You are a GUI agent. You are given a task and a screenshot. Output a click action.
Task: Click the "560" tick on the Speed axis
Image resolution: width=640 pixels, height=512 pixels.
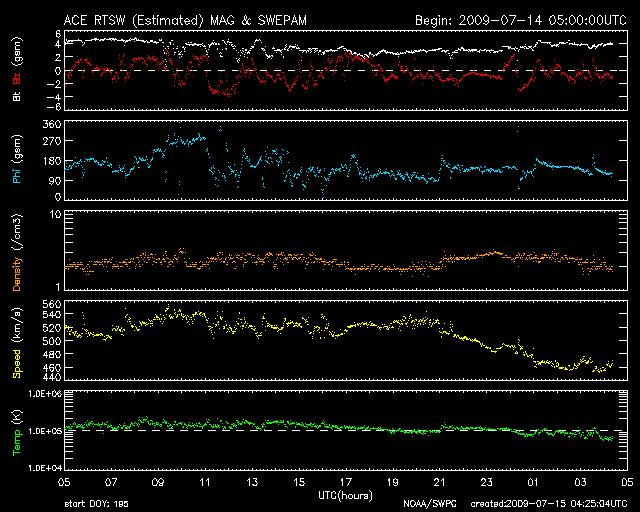[52, 304]
